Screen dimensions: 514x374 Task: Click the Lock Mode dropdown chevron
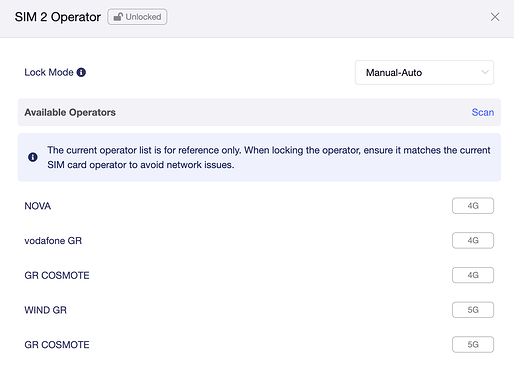[x=485, y=72]
